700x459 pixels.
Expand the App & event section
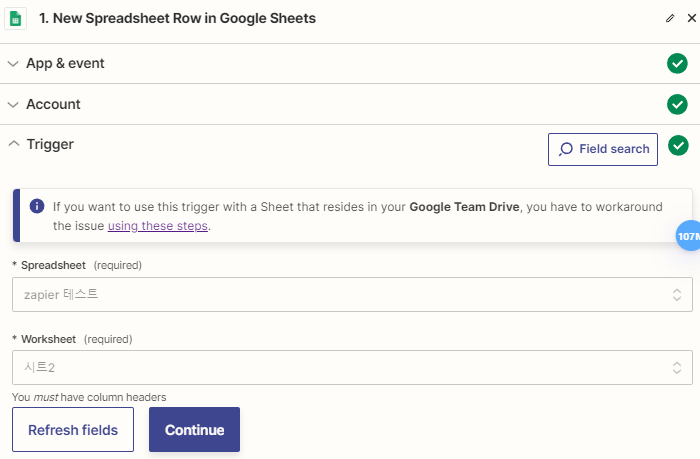coord(13,64)
